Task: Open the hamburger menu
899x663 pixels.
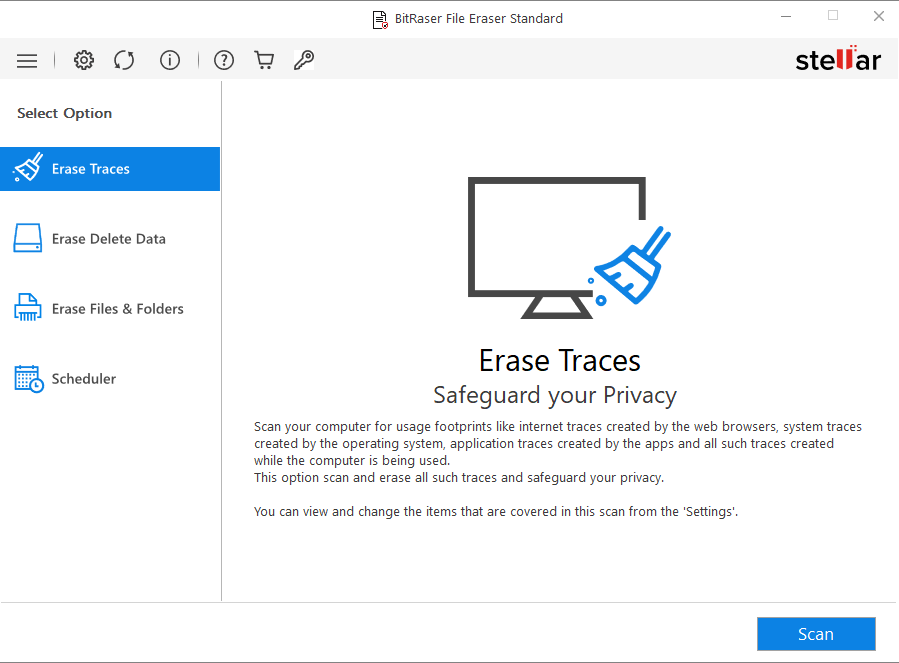Action: tap(27, 60)
